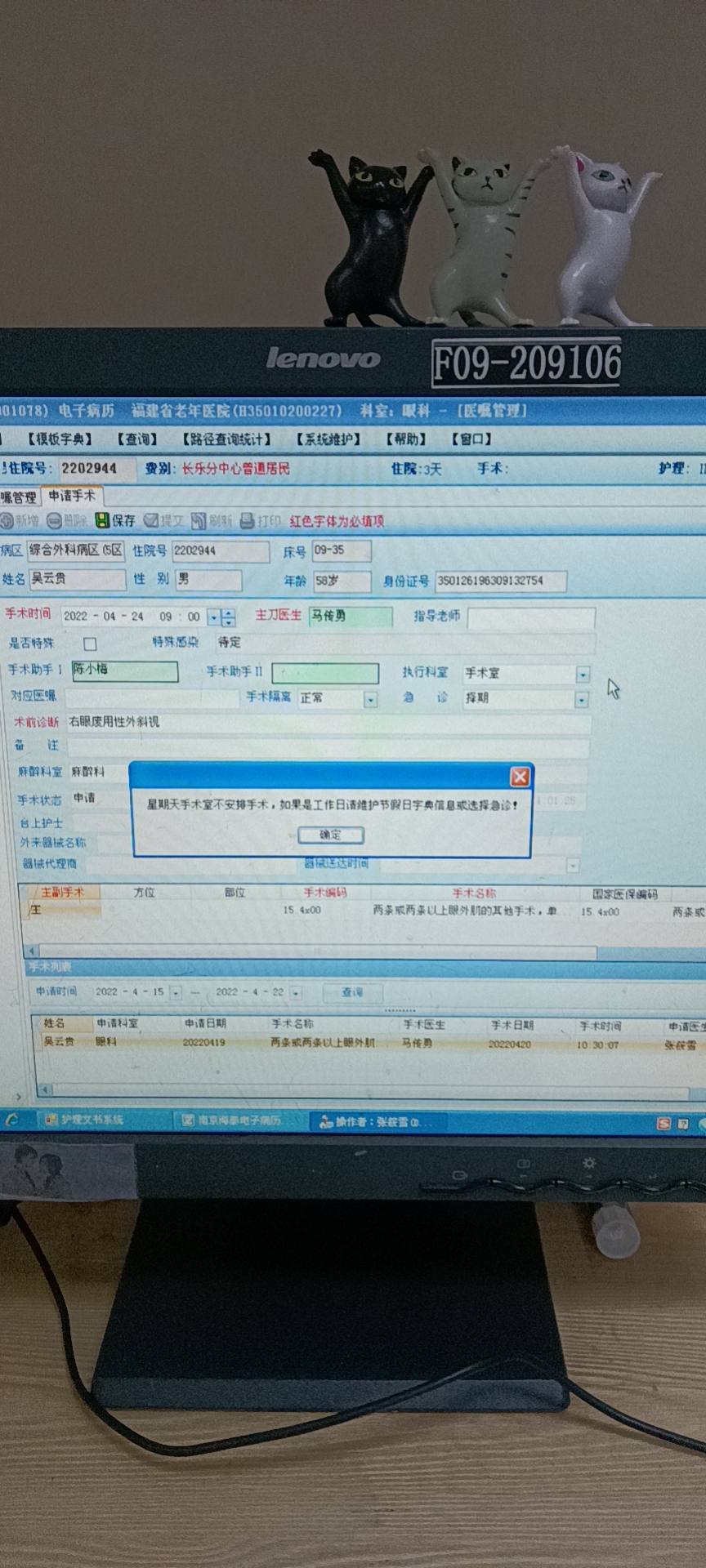Click the 手术医生 cell 马传勇 in list
The width and height of the screenshot is (706, 1568).
point(418,1044)
